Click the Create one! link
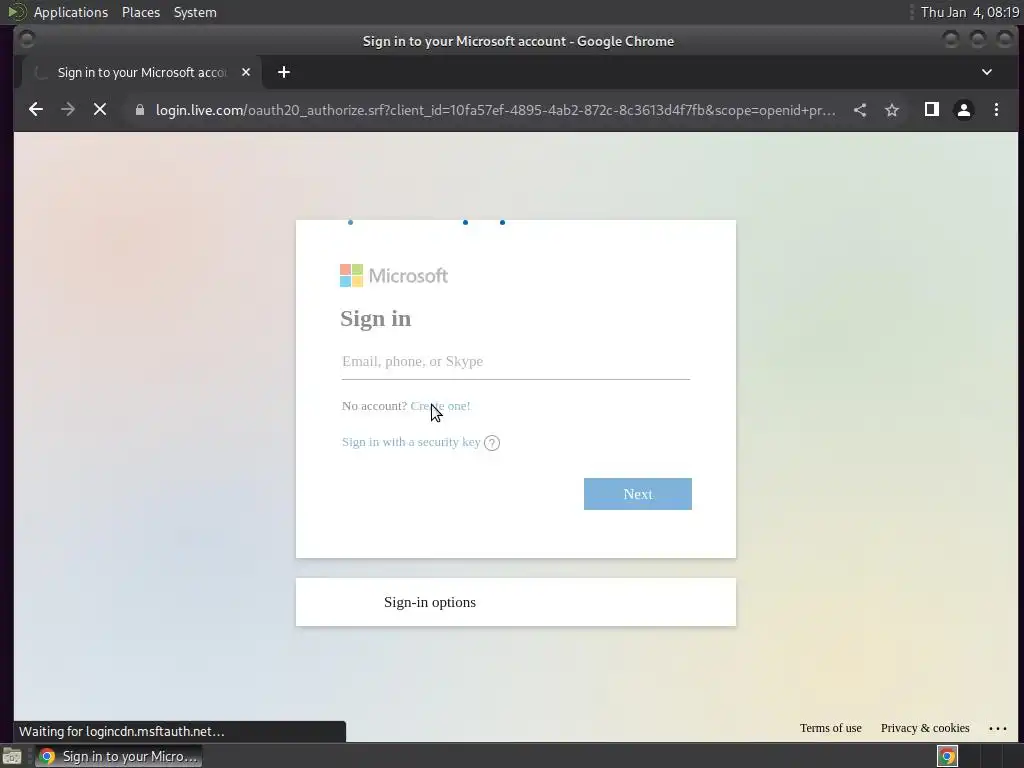This screenshot has height=768, width=1024. pyautogui.click(x=440, y=406)
